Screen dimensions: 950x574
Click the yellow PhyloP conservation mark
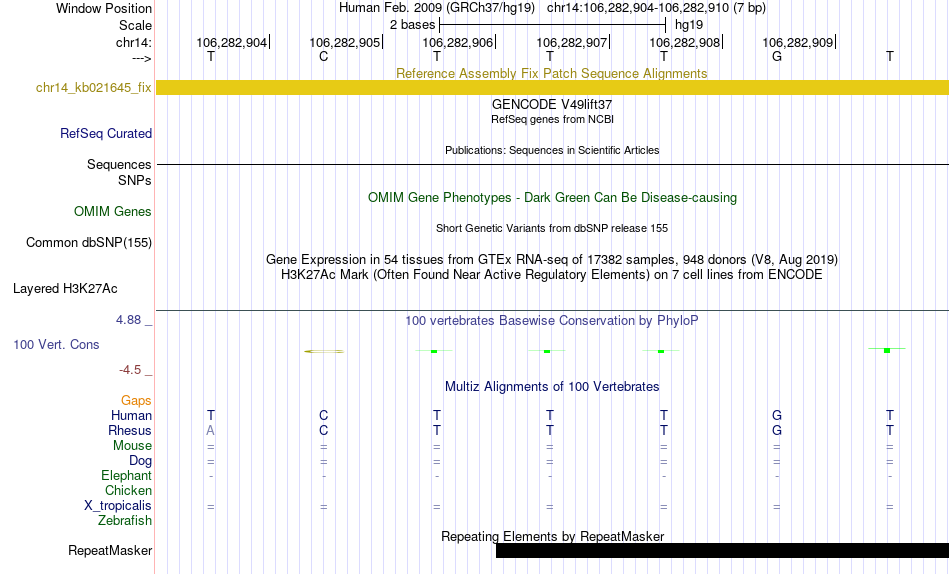pos(324,352)
